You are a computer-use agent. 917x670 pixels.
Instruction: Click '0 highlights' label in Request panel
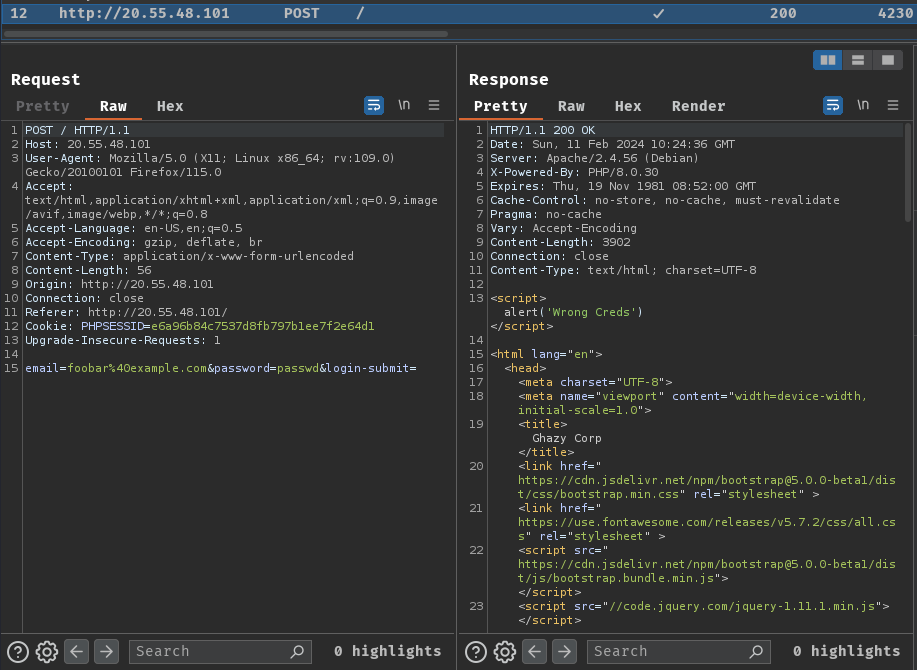coord(388,651)
